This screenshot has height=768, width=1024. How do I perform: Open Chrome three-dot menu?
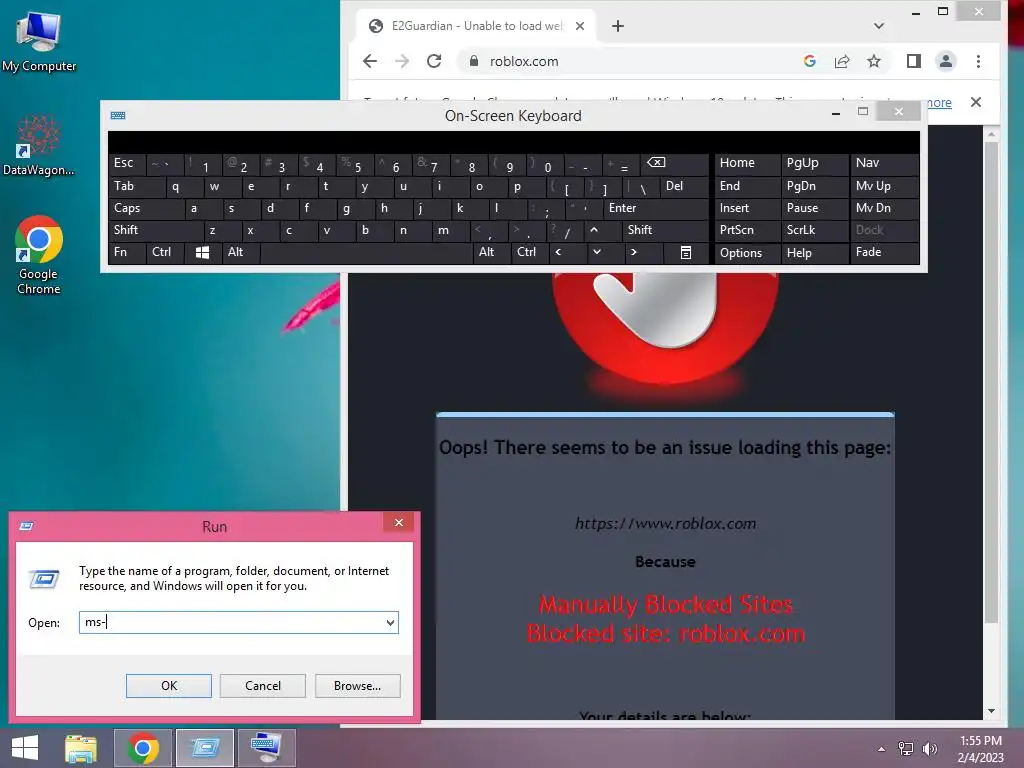tap(978, 61)
